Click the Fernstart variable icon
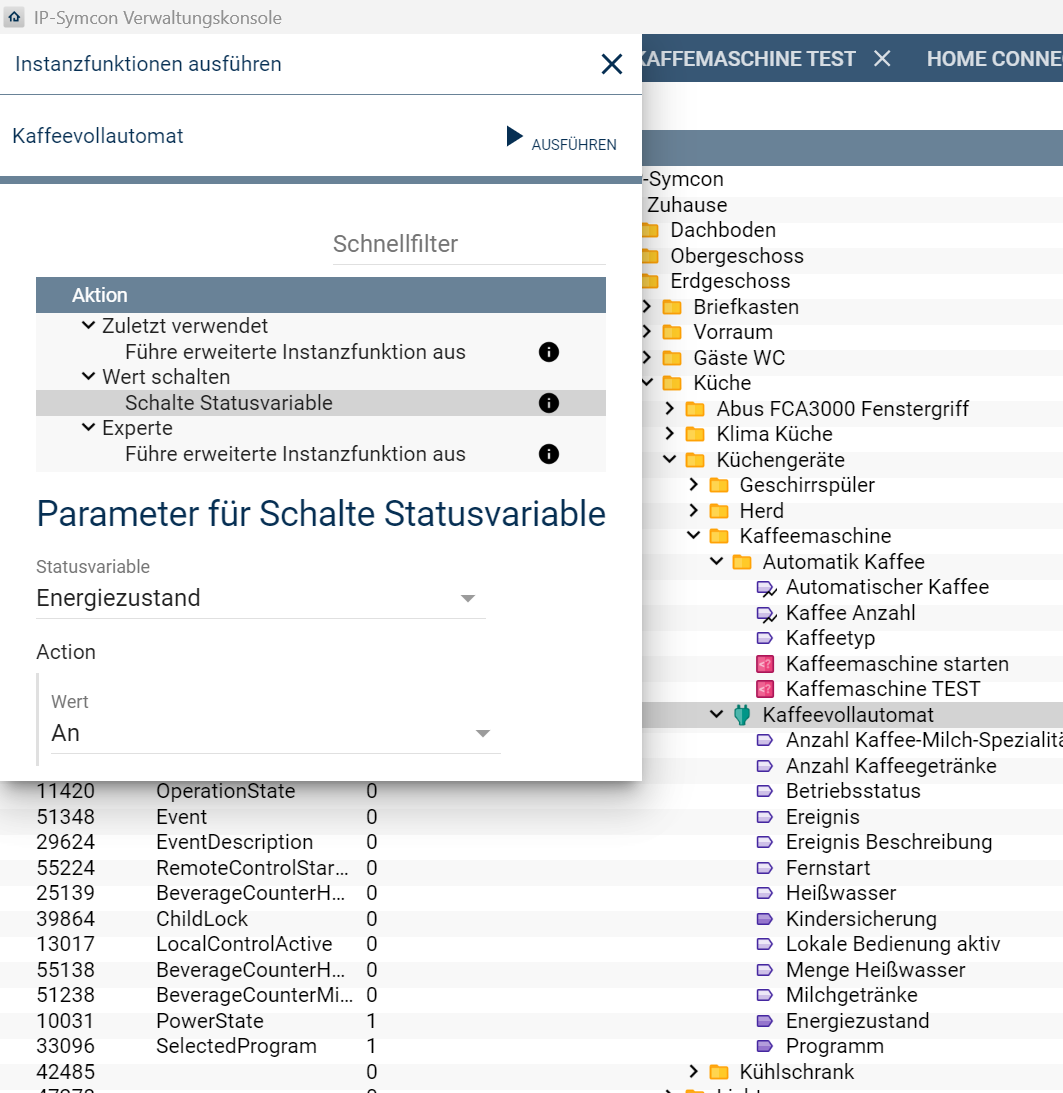 (x=765, y=868)
